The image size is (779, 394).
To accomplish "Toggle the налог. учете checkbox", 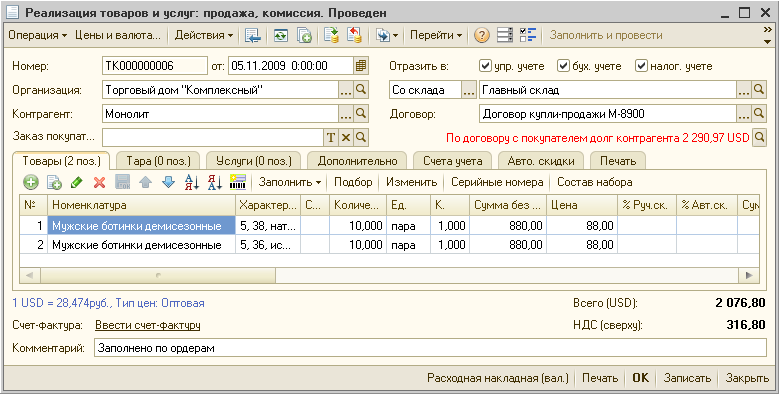I will pyautogui.click(x=641, y=66).
